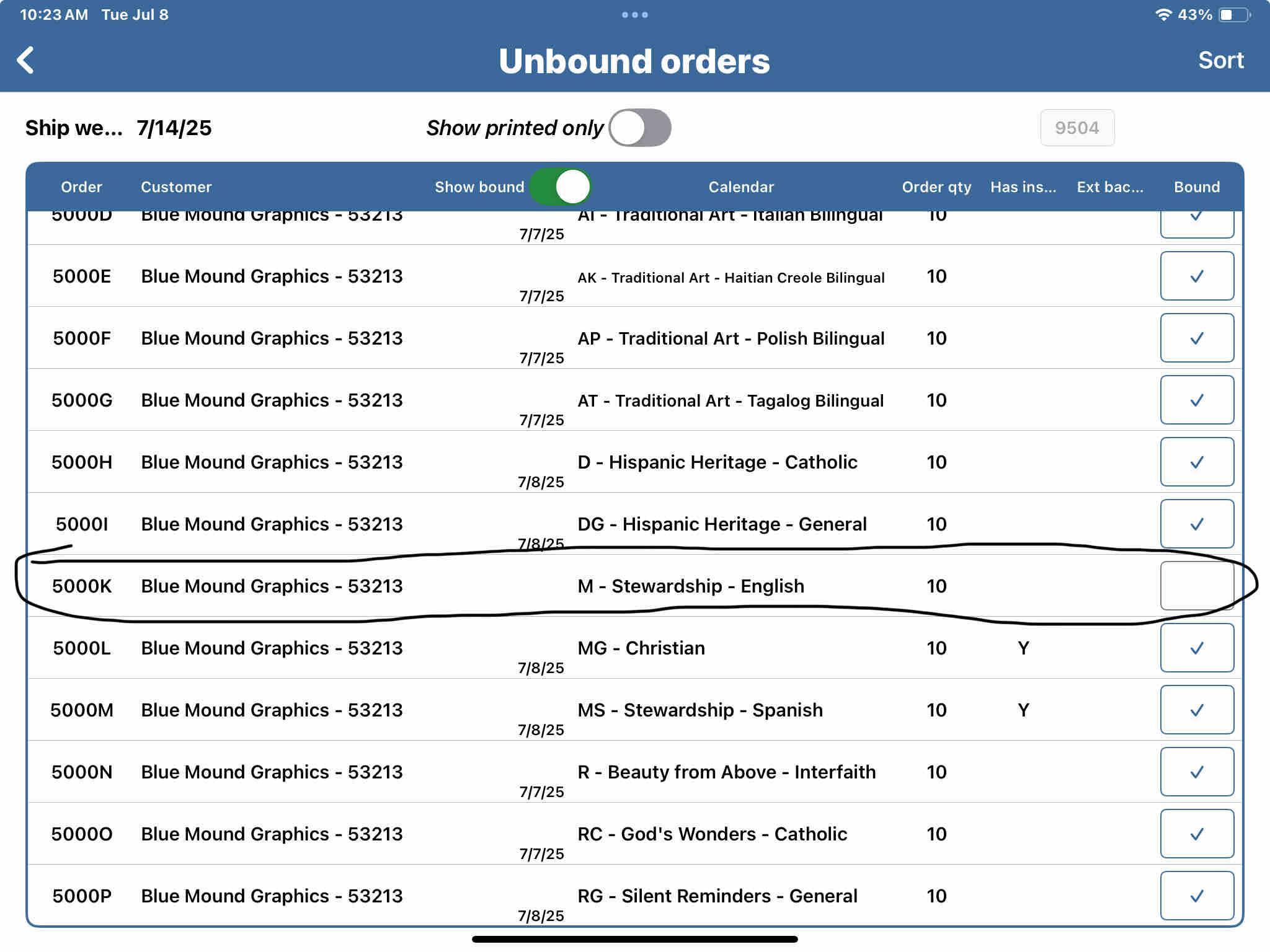Select the MS - Stewardship - Spanish row

699,710
